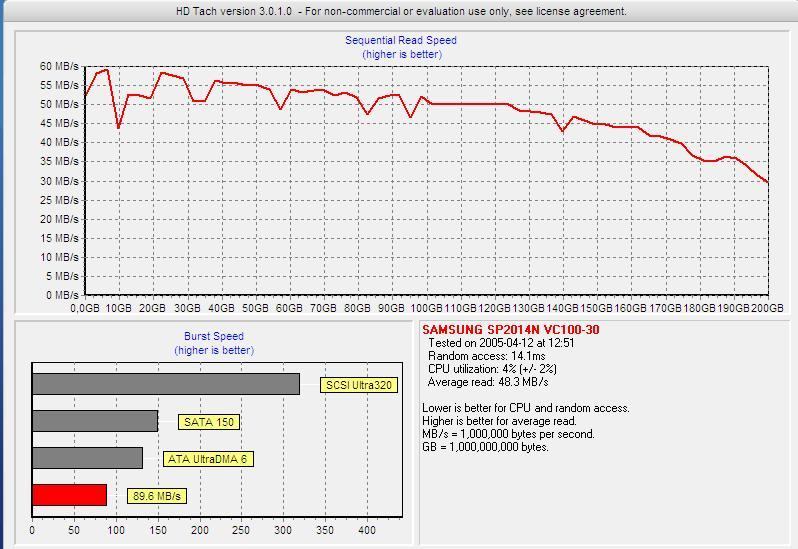Image resolution: width=798 pixels, height=549 pixels.
Task: Click "Lower is better for CPU and random access"
Action: pyautogui.click(x=526, y=408)
